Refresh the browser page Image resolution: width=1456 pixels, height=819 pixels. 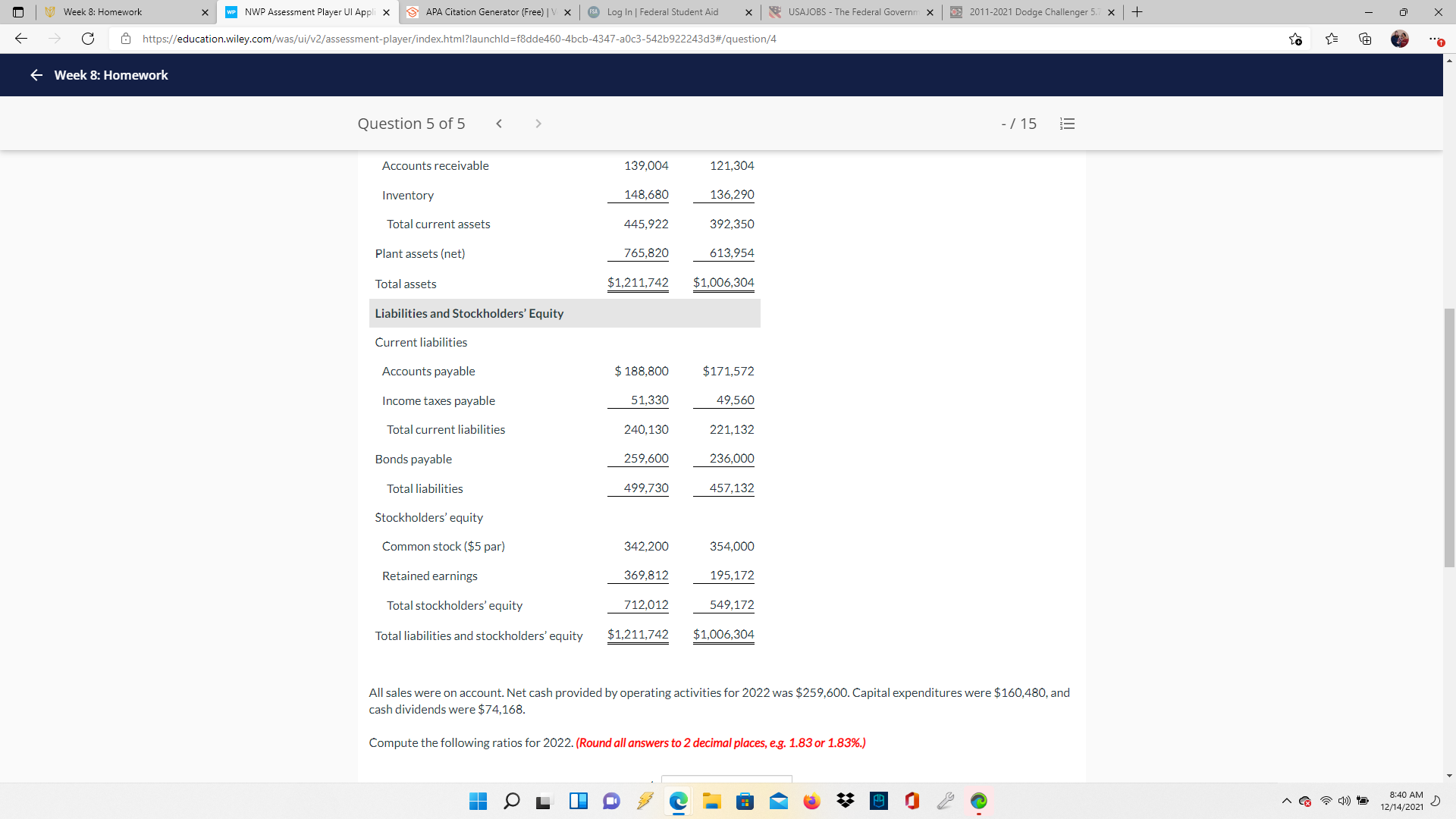pos(88,39)
